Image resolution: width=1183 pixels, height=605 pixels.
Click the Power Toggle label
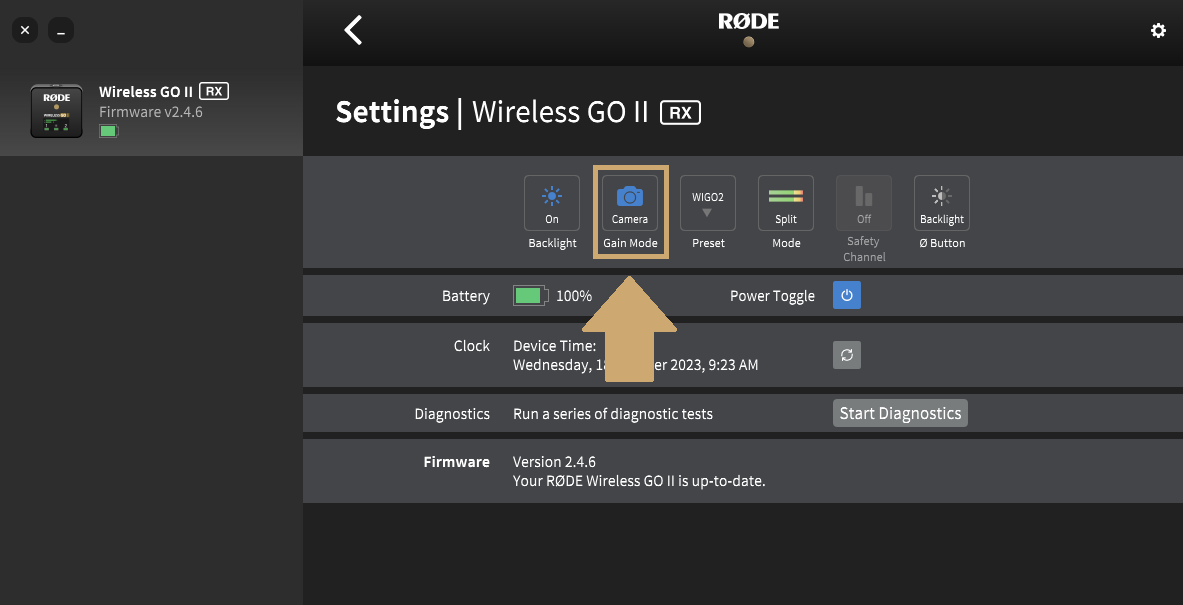coord(773,296)
